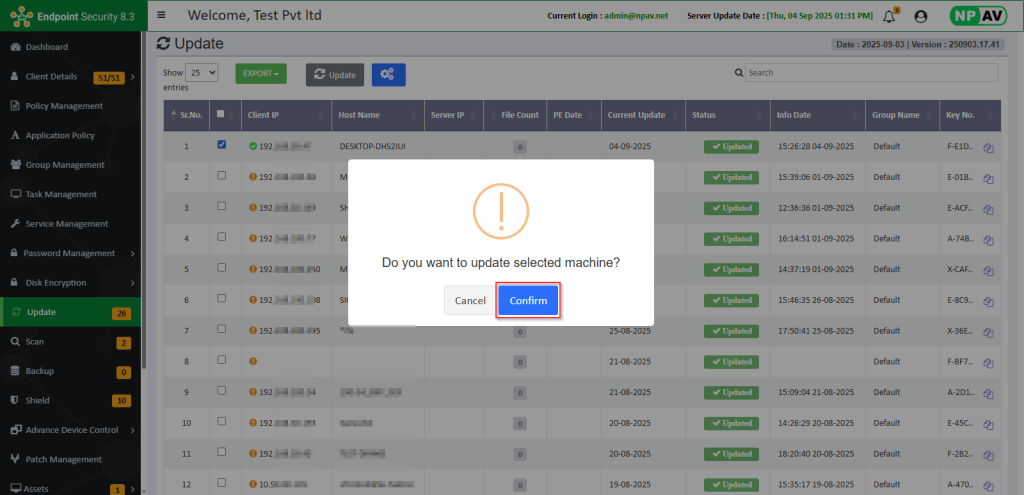Image resolution: width=1024 pixels, height=495 pixels.
Task: Toggle the hamburger sidebar menu icon
Action: (162, 15)
